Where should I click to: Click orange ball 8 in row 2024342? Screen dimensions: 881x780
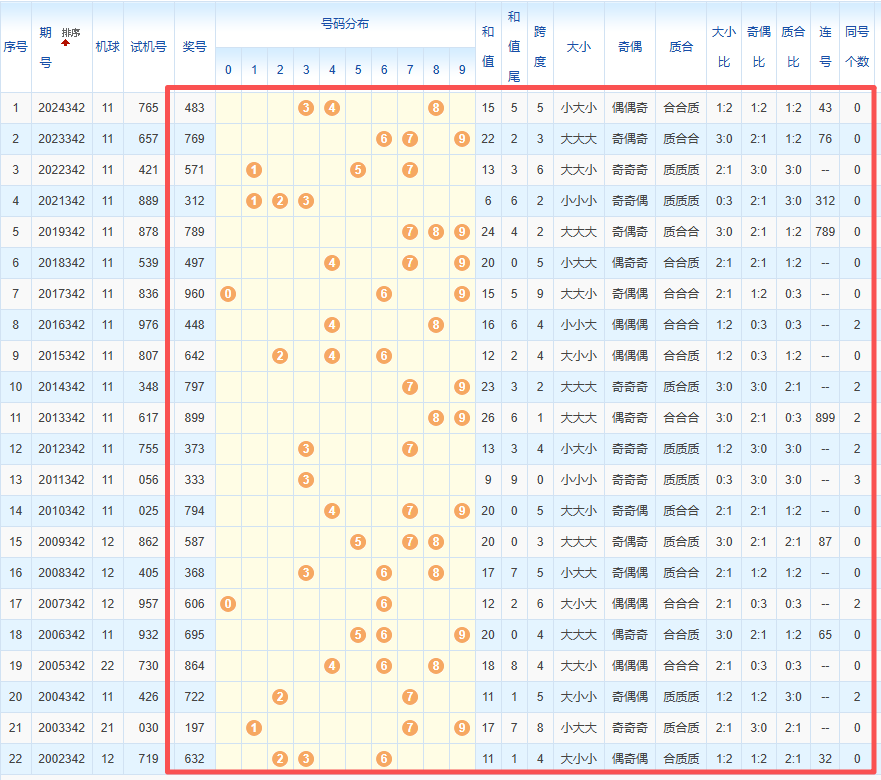click(436, 108)
